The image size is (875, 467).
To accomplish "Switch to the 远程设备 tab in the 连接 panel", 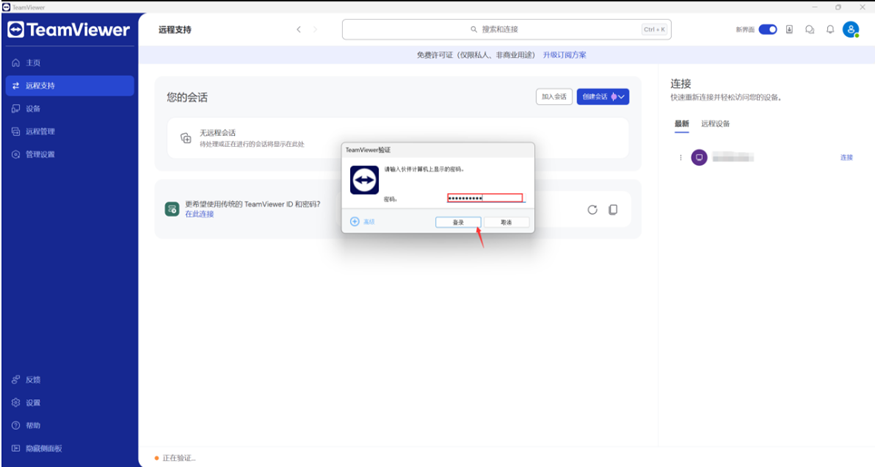I will click(x=715, y=124).
